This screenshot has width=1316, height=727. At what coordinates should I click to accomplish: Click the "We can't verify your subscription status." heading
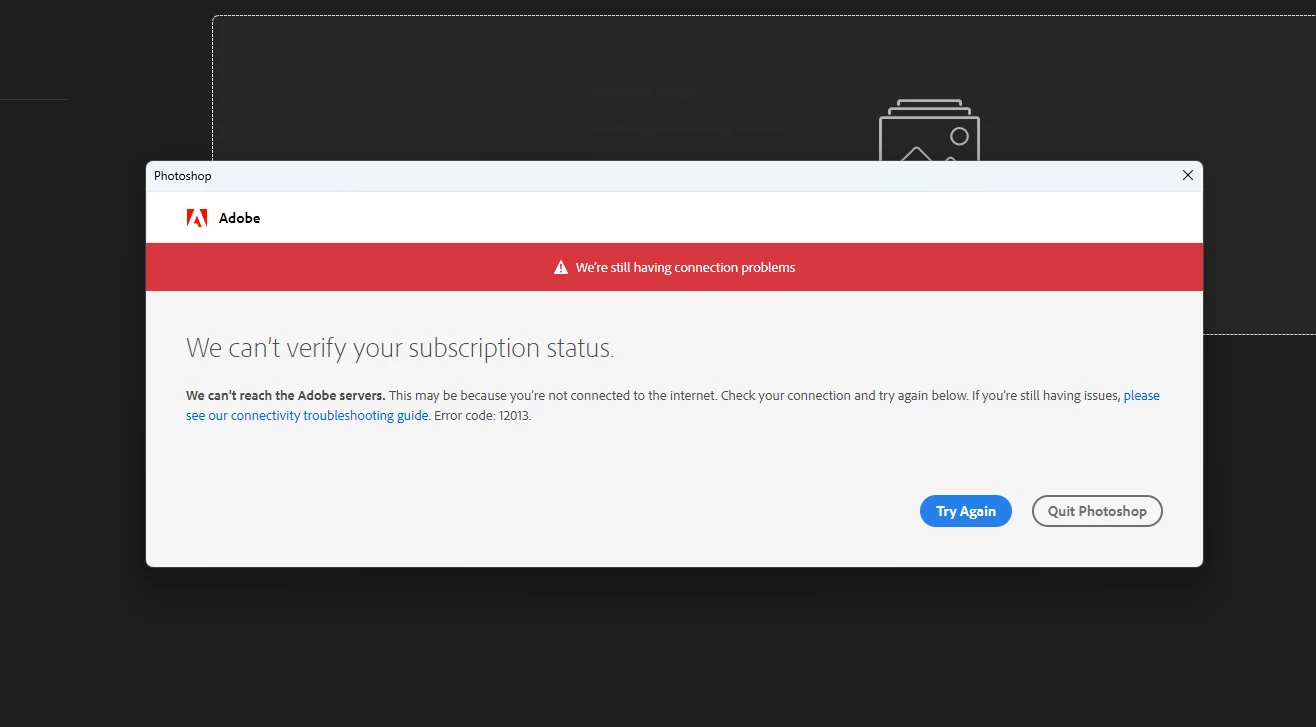[x=400, y=348]
